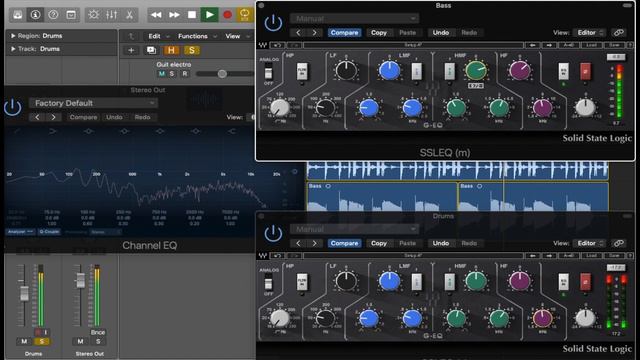Toggle the Drums SSLEQ power button
This screenshot has height=360, width=640.
point(273,233)
